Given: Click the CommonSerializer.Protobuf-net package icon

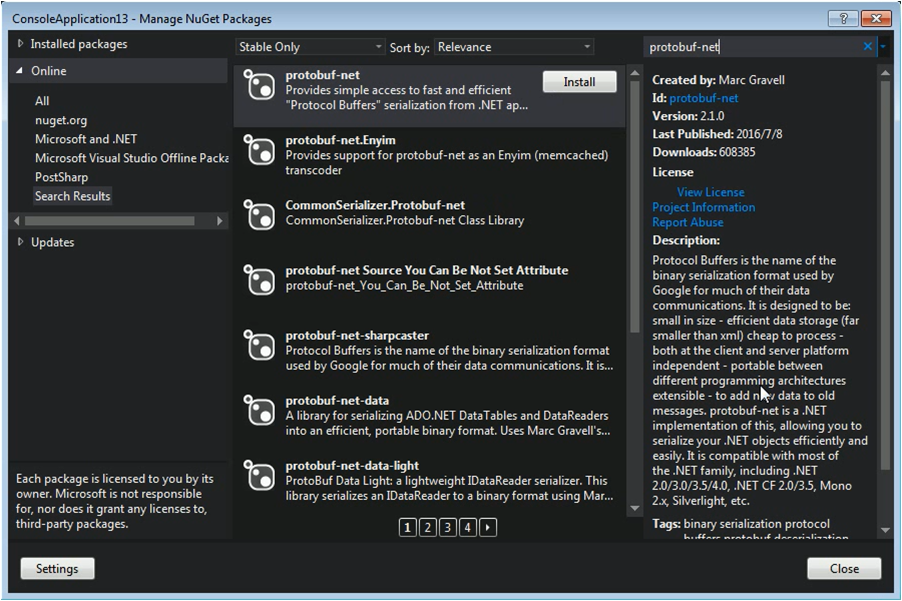Looking at the screenshot, I should 259,215.
